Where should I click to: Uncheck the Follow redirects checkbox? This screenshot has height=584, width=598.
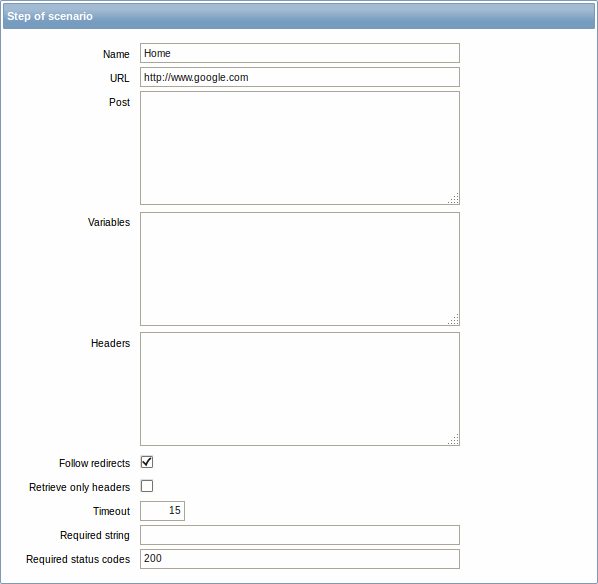147,462
